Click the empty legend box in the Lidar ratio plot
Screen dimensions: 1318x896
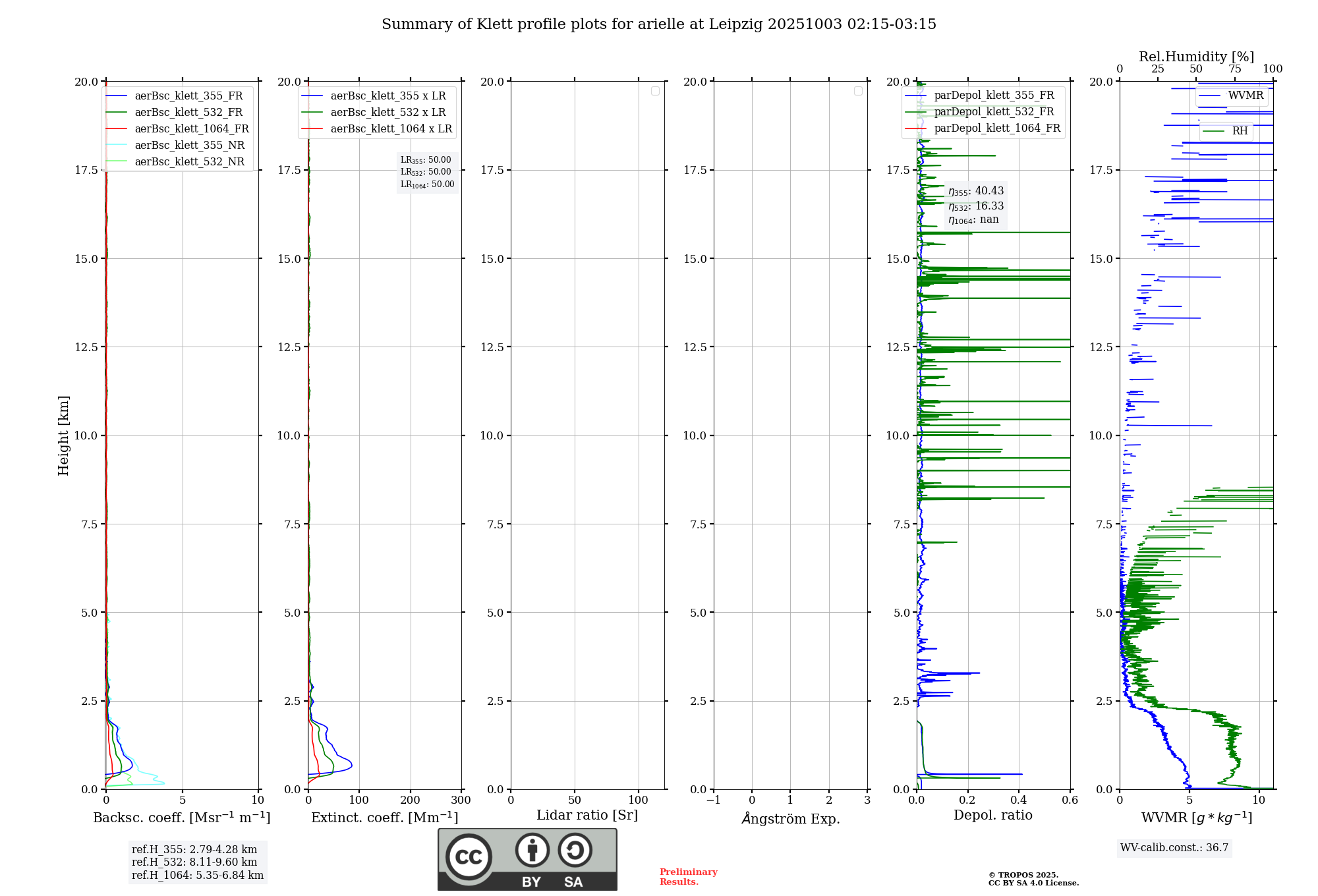[x=655, y=91]
